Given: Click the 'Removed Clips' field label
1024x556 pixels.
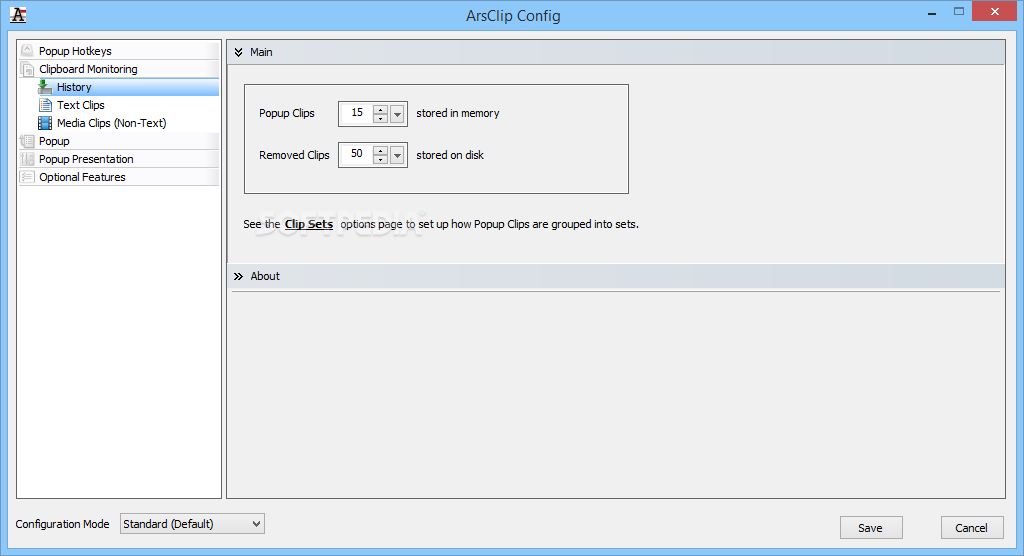Looking at the screenshot, I should [x=294, y=155].
